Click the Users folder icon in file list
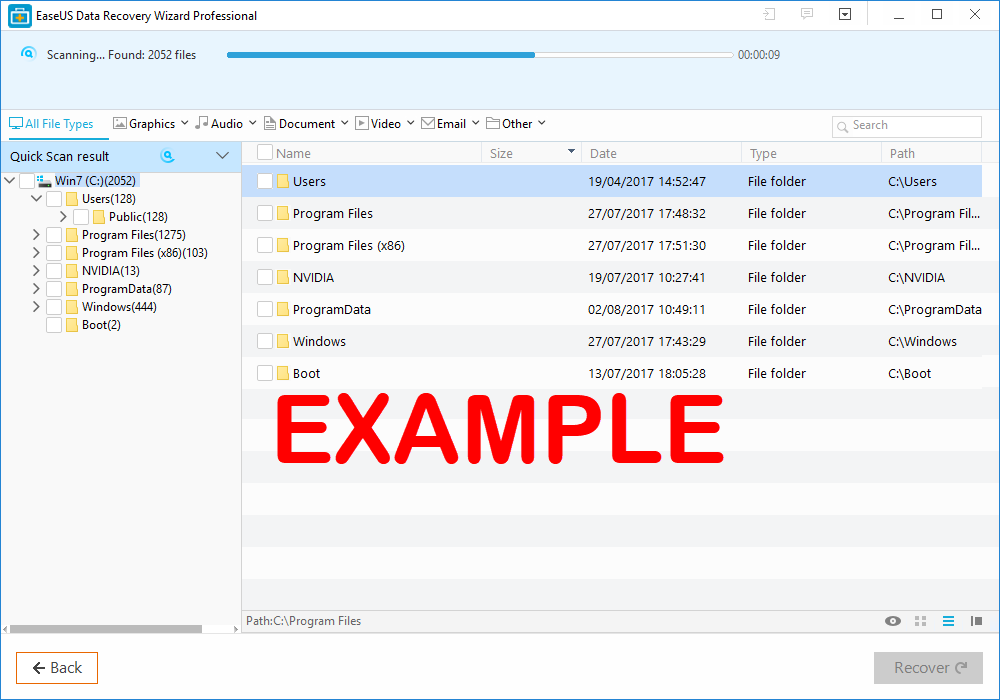The height and width of the screenshot is (700, 1000). [283, 181]
